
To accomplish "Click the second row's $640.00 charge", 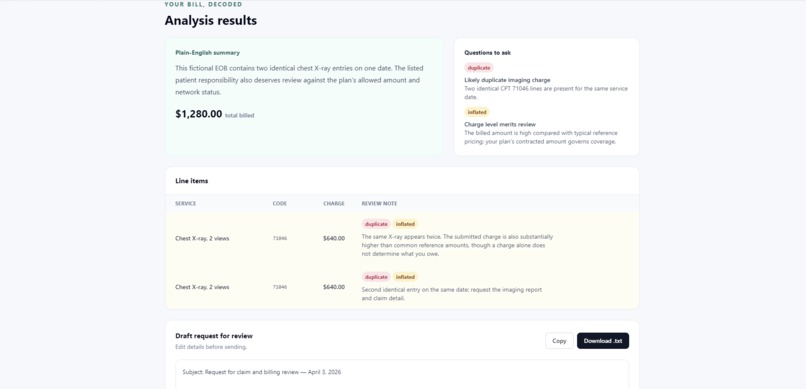I will pos(334,287).
